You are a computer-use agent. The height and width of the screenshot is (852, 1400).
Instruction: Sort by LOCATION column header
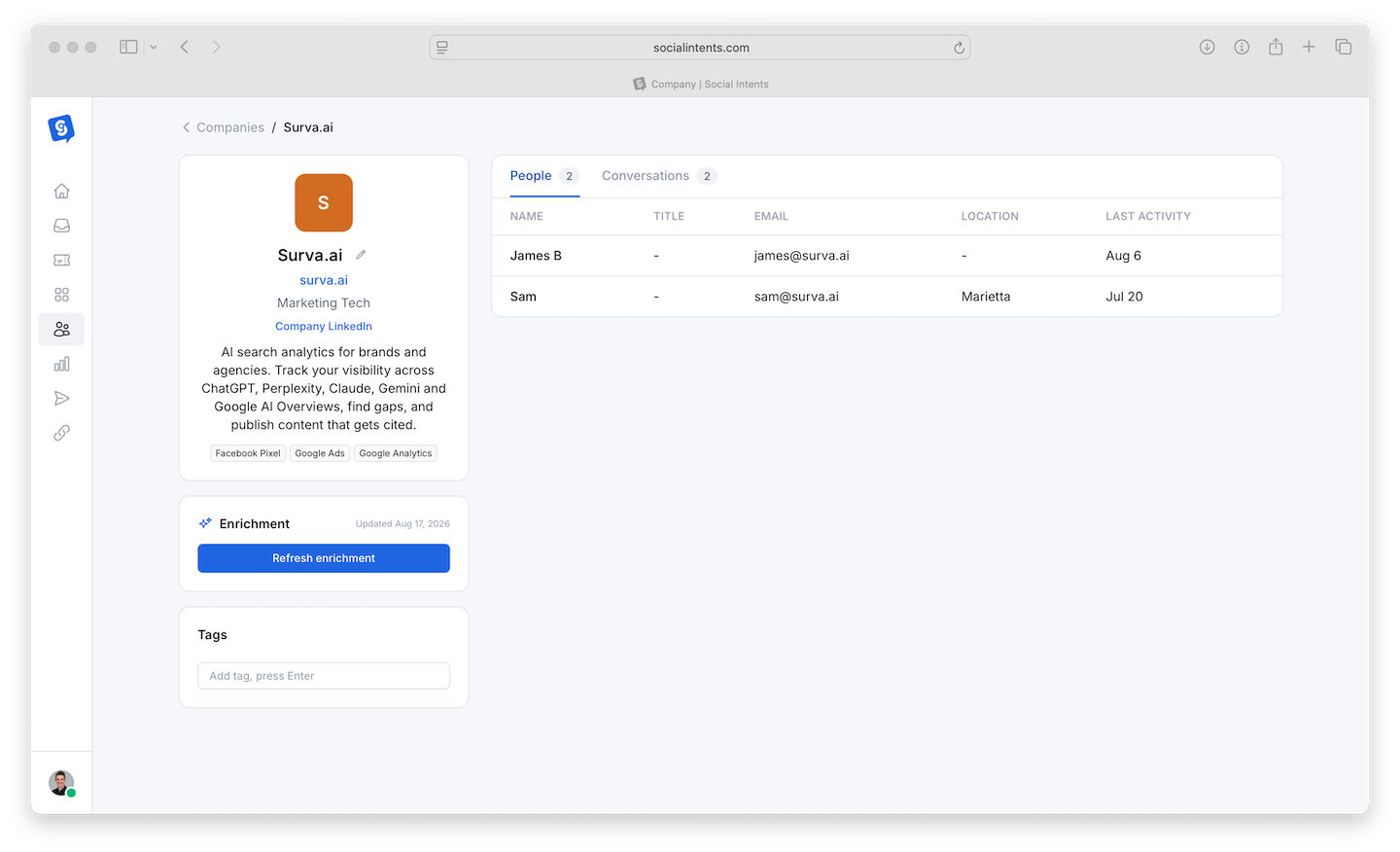click(990, 216)
